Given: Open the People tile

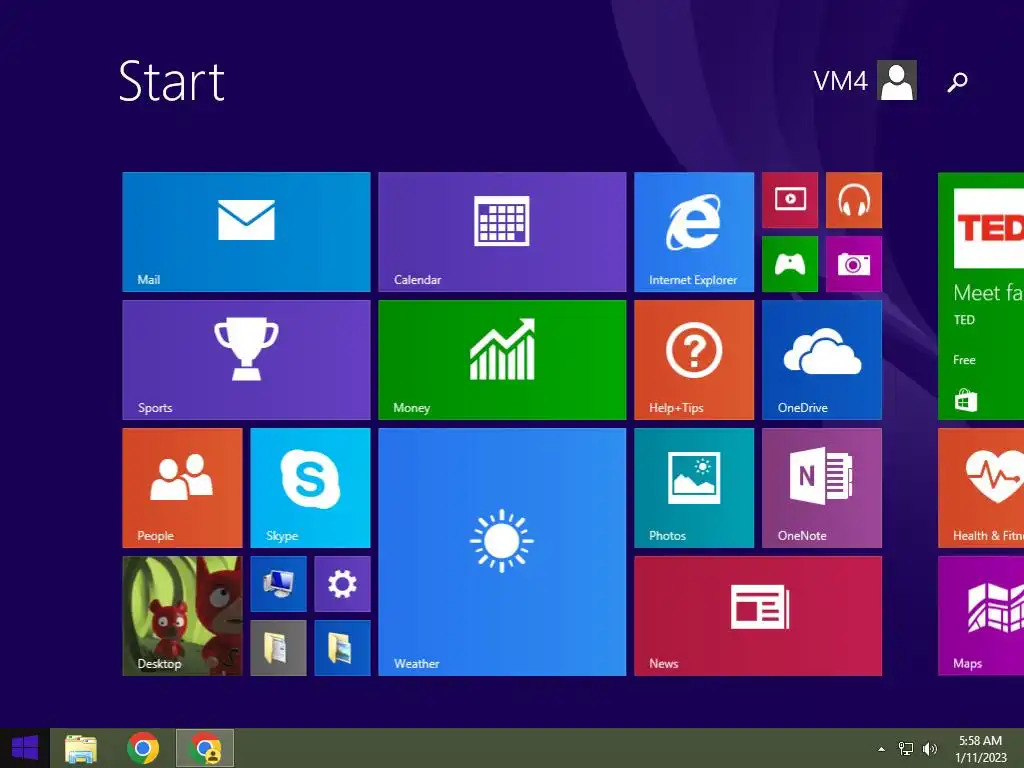Looking at the screenshot, I should (x=182, y=488).
